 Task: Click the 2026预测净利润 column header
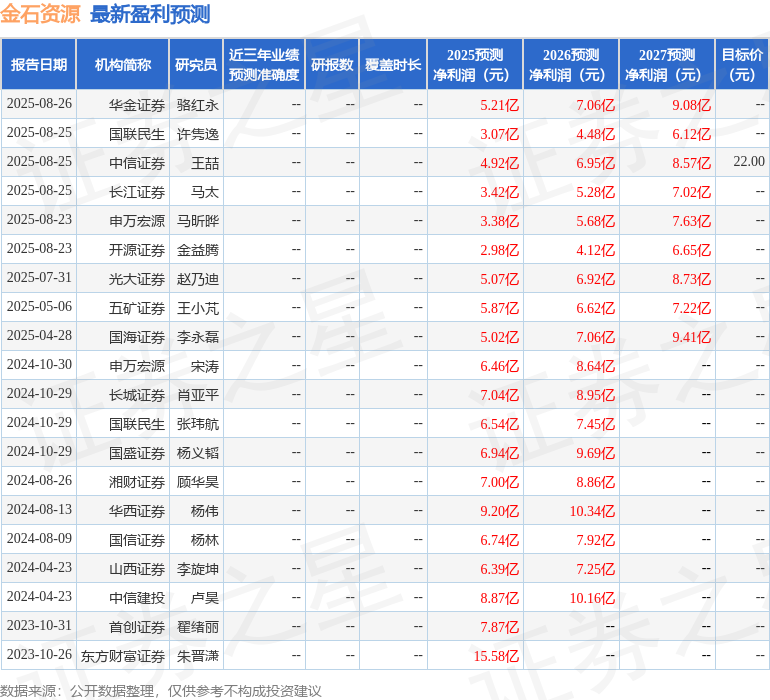point(571,64)
